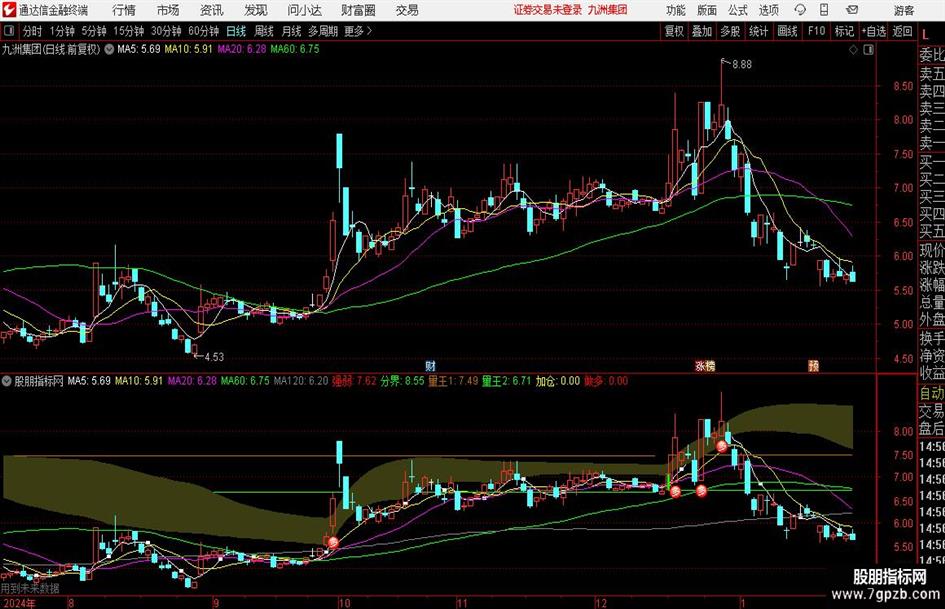
Task: Select the 日线 daily period tab
Action: tap(236, 31)
